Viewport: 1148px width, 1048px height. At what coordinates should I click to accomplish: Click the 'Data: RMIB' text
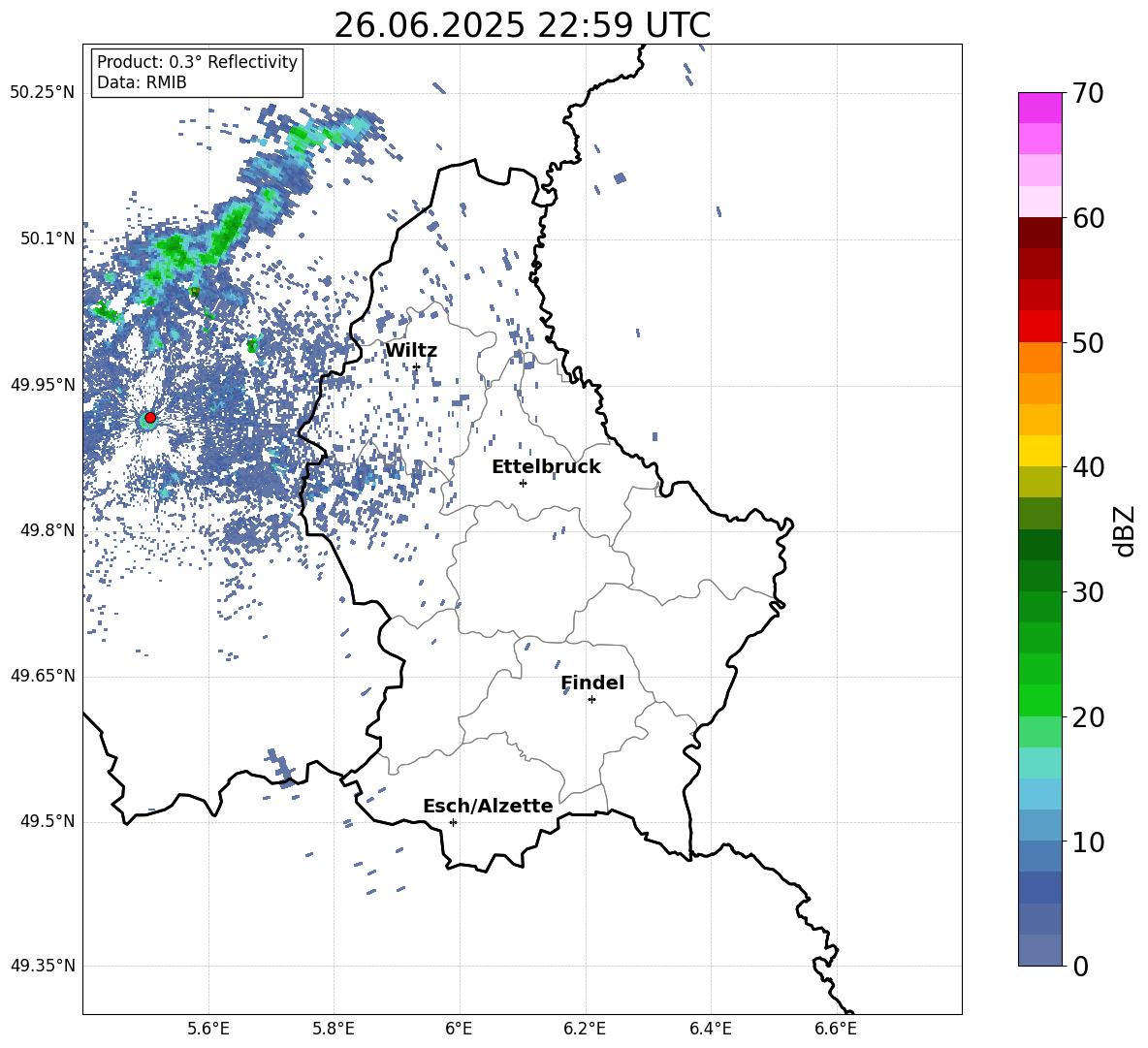tap(142, 82)
